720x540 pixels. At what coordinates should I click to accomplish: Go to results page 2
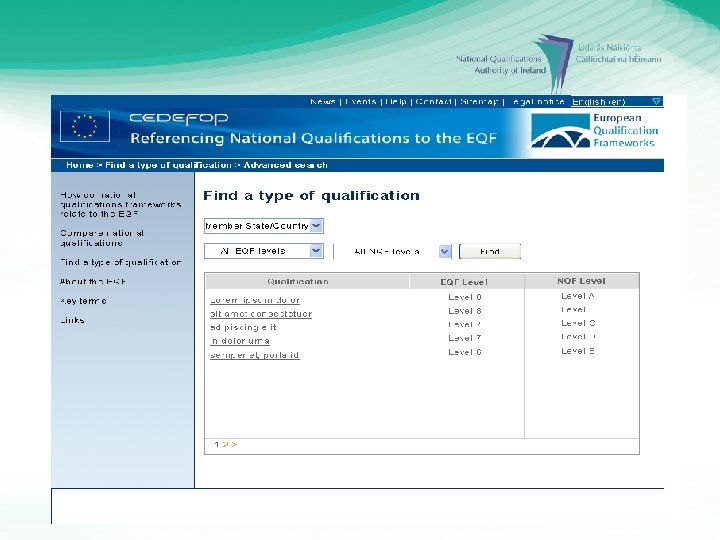(225, 444)
